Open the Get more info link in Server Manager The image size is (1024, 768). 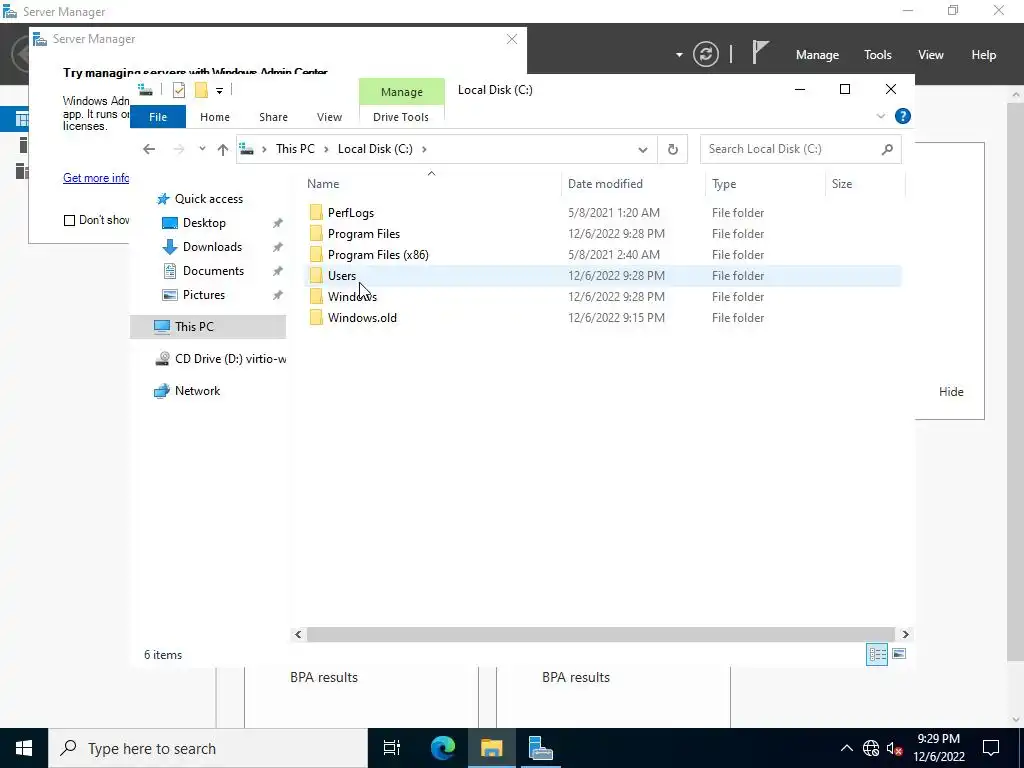tap(96, 178)
